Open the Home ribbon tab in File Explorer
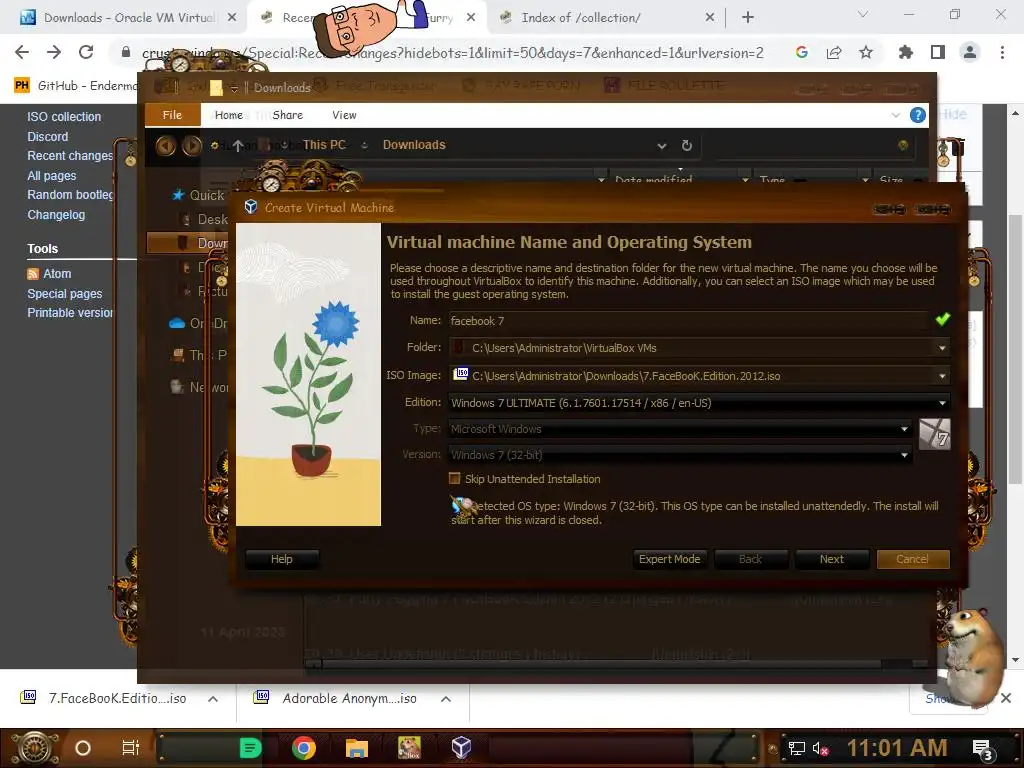This screenshot has height=768, width=1024. 229,115
